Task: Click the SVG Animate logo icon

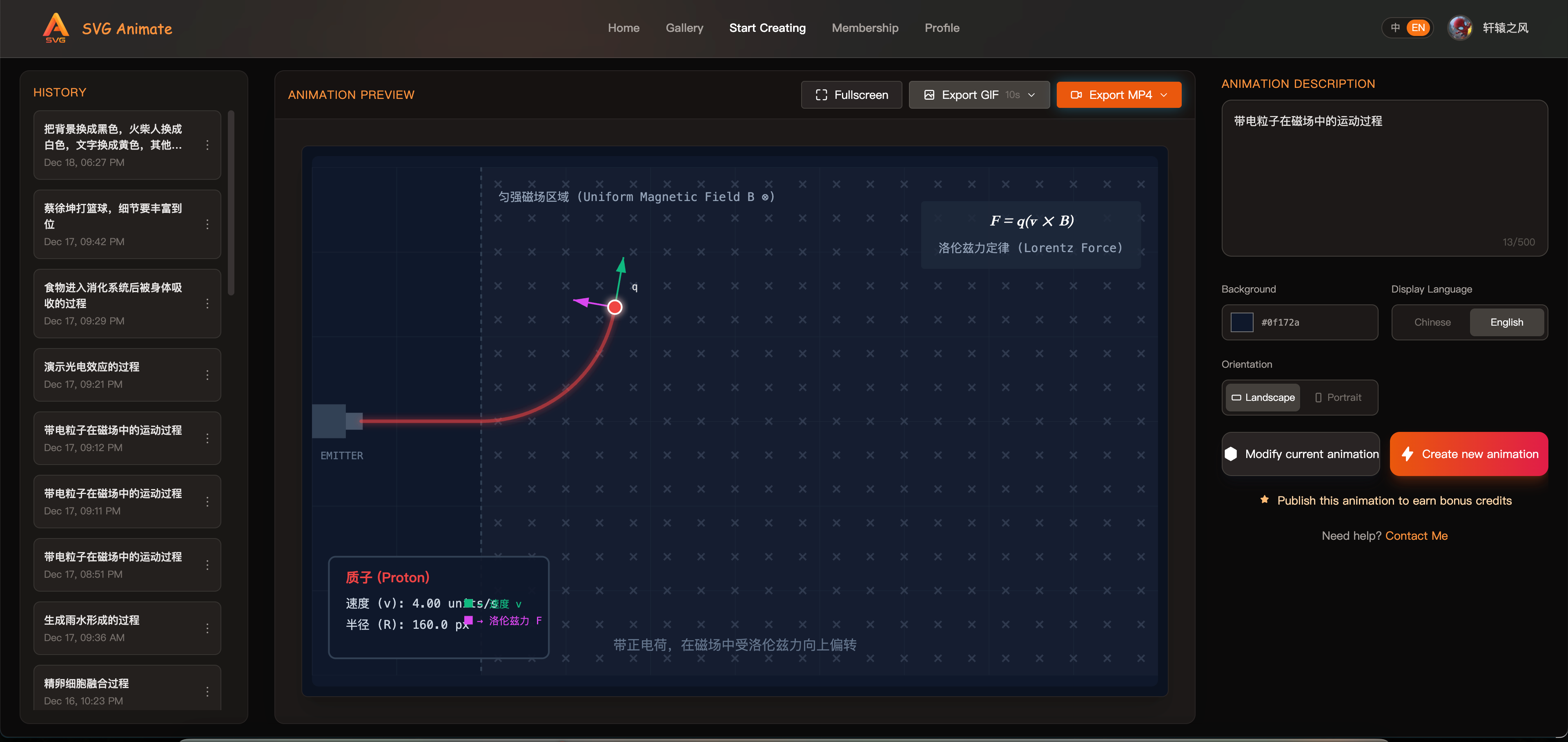Action: coord(56,27)
